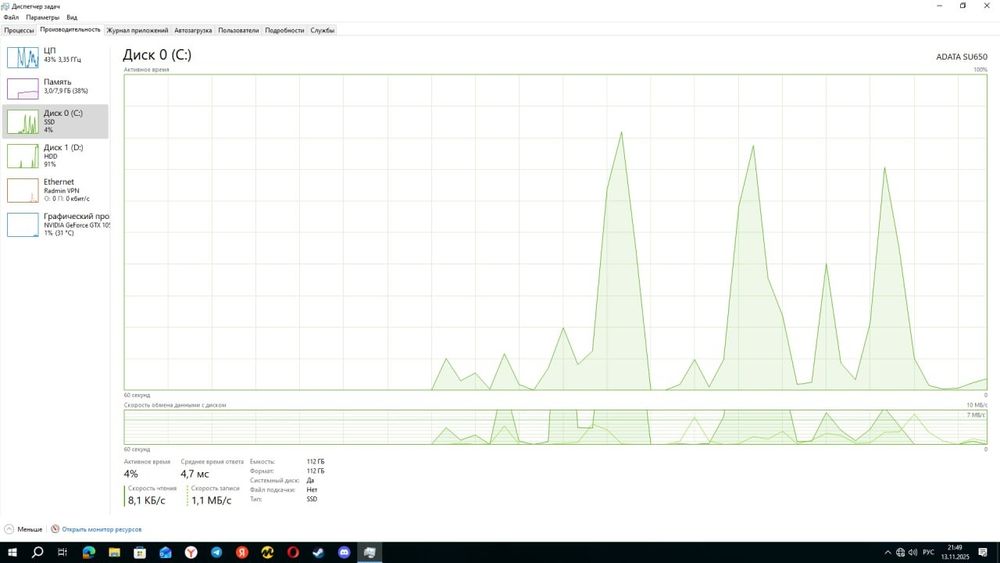The height and width of the screenshot is (563, 1000).
Task: Select the Ethernet Radmin VPN item
Action: pyautogui.click(x=55, y=190)
